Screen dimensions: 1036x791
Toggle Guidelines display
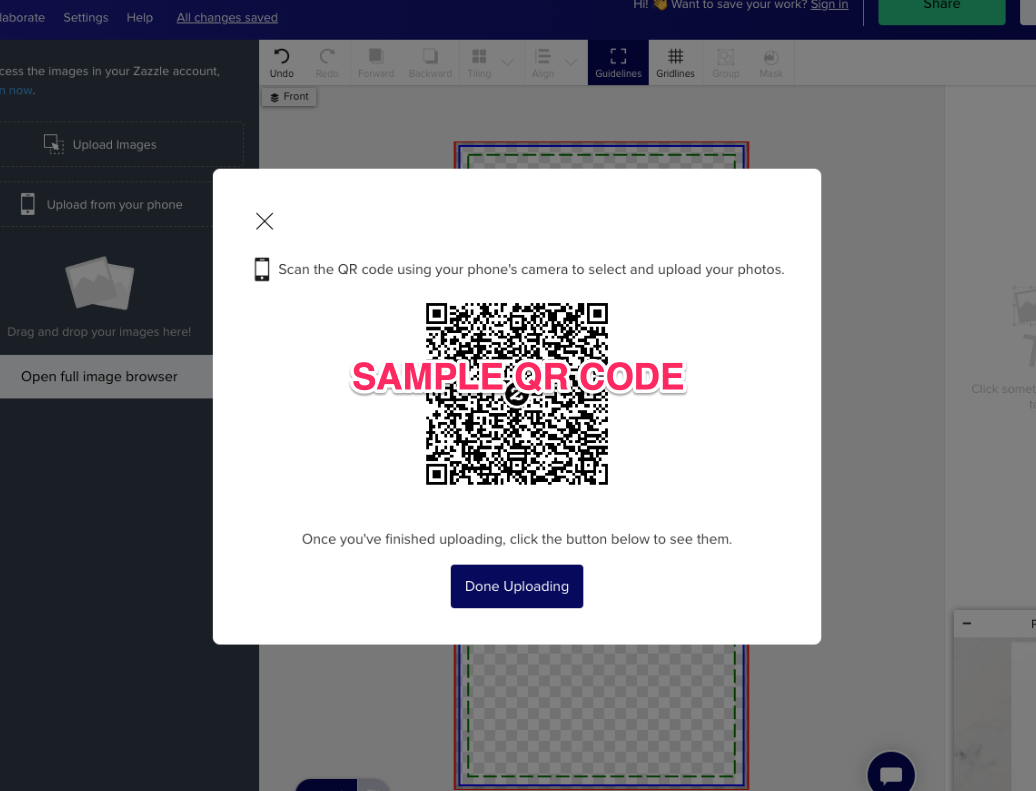(x=618, y=63)
